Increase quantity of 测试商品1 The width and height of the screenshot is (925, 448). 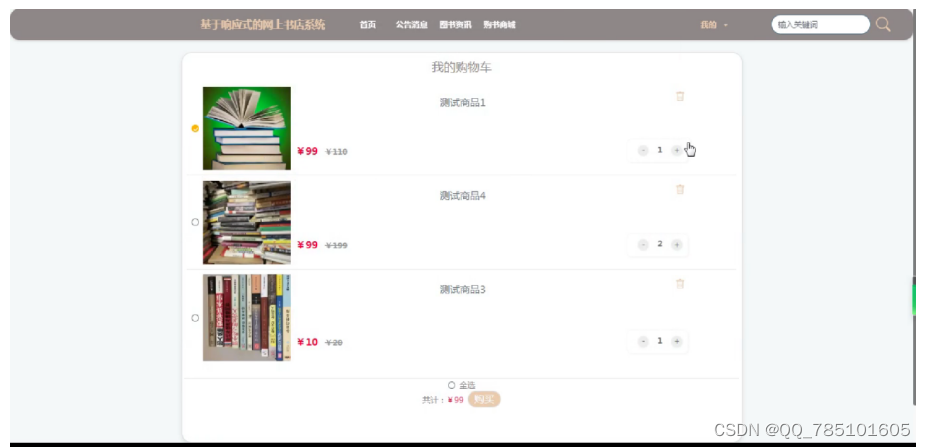click(677, 151)
